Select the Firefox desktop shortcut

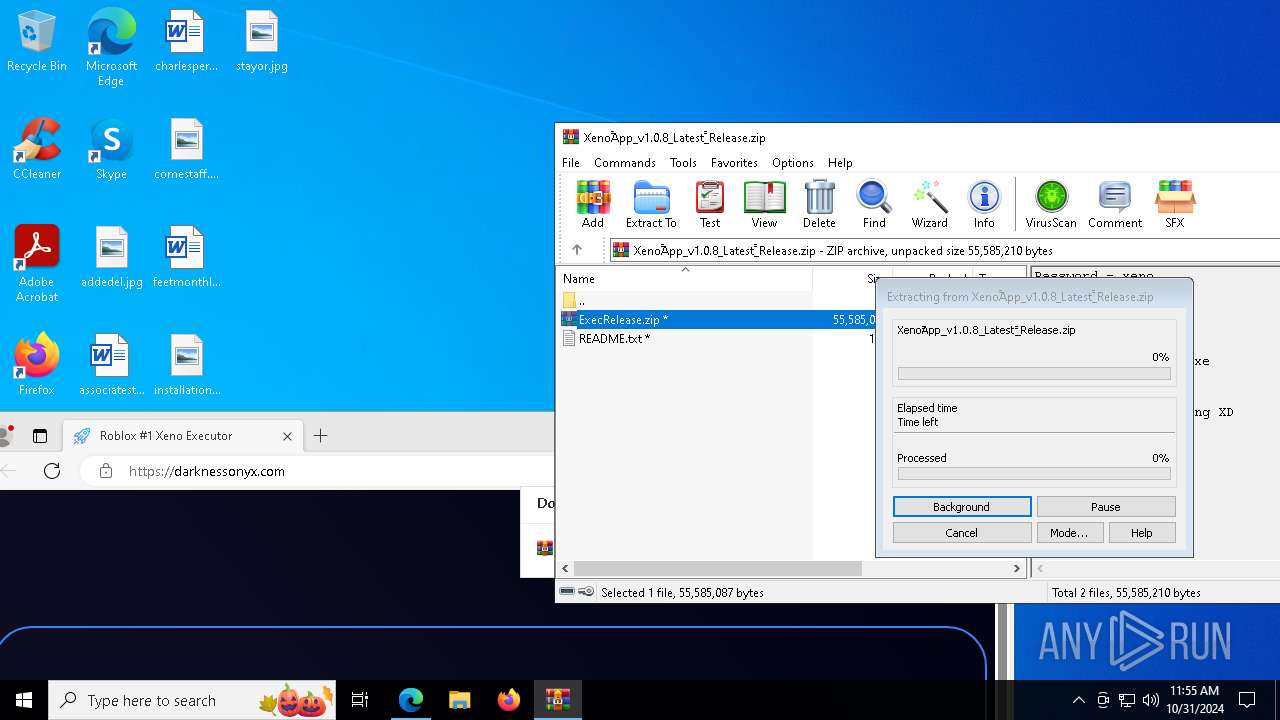point(37,366)
